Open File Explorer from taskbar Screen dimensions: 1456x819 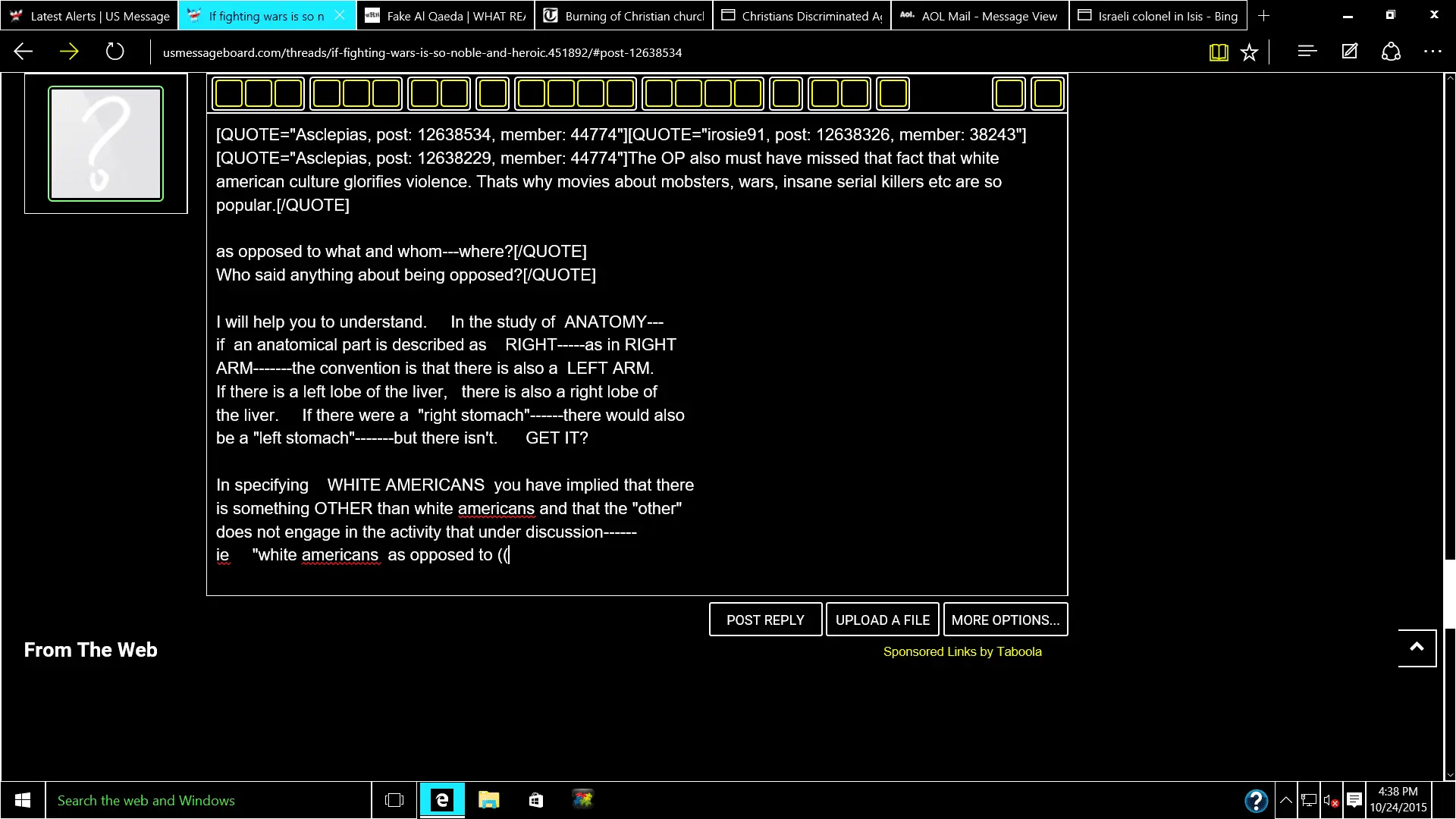488,800
